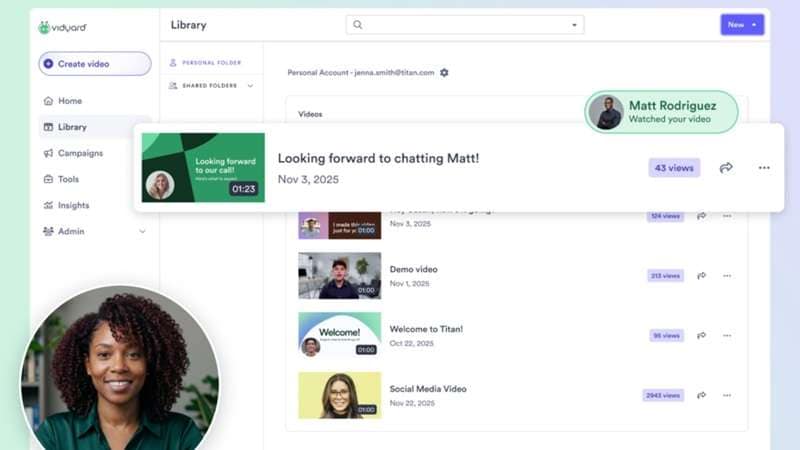This screenshot has height=450, width=800.
Task: Open more options for 124 views video
Action: click(x=727, y=216)
